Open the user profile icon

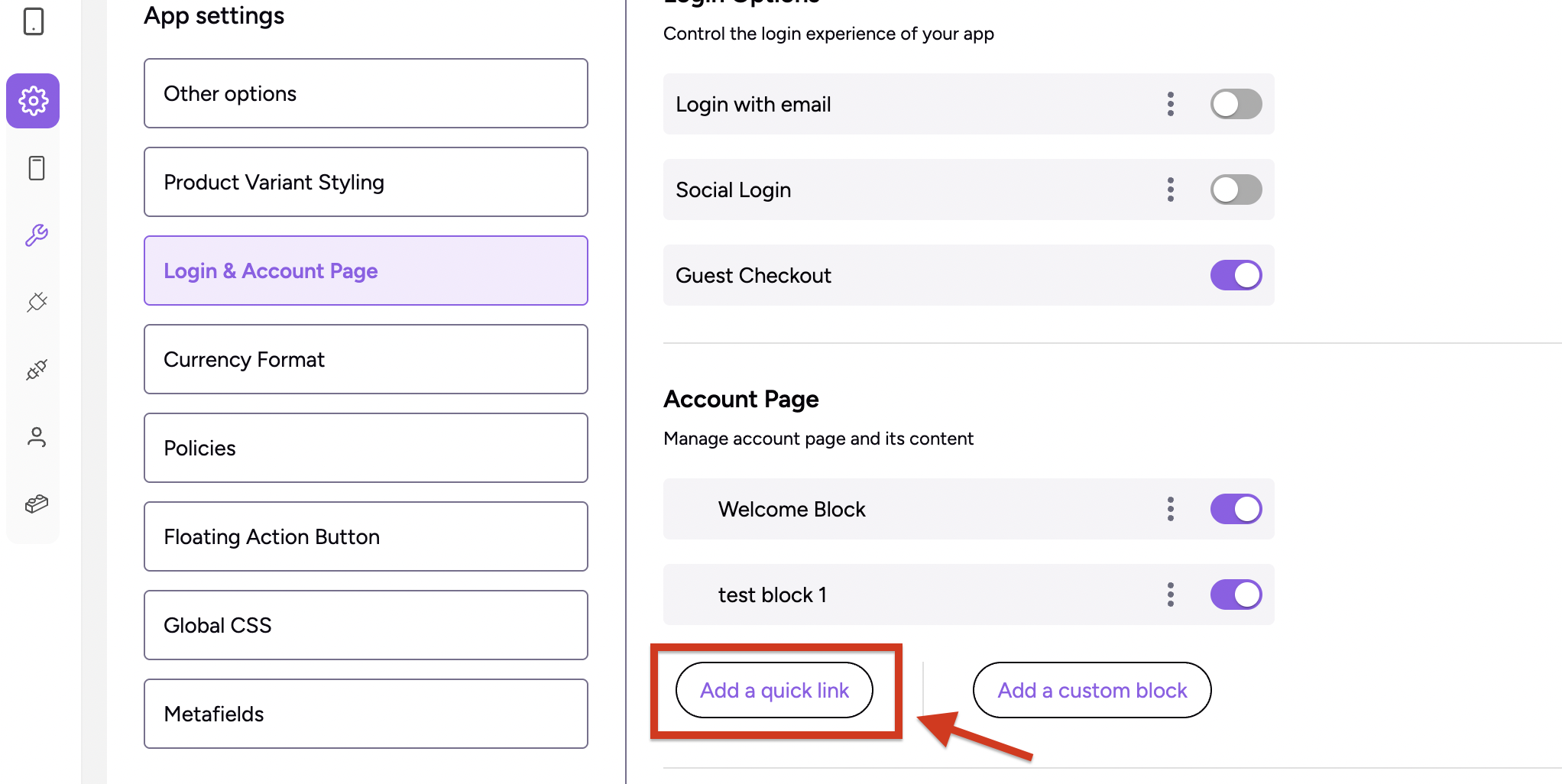(x=37, y=437)
